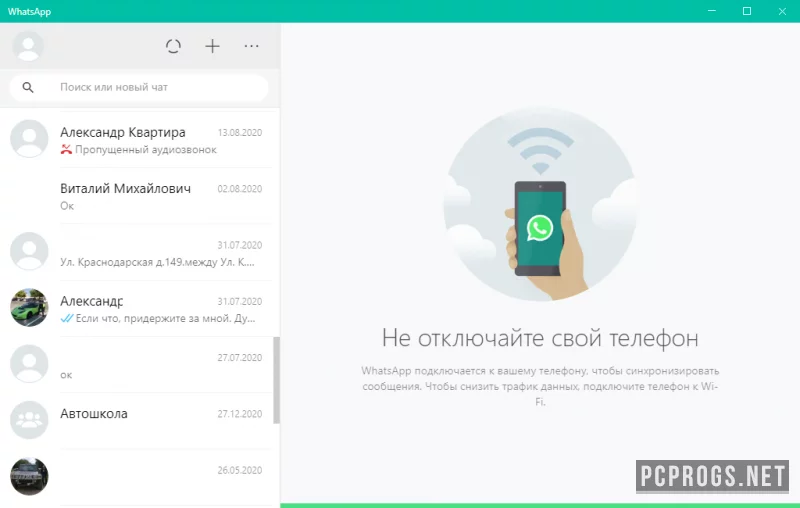Viewport: 800px width, 508px height.
Task: Maximize the WhatsApp window
Action: click(x=747, y=11)
